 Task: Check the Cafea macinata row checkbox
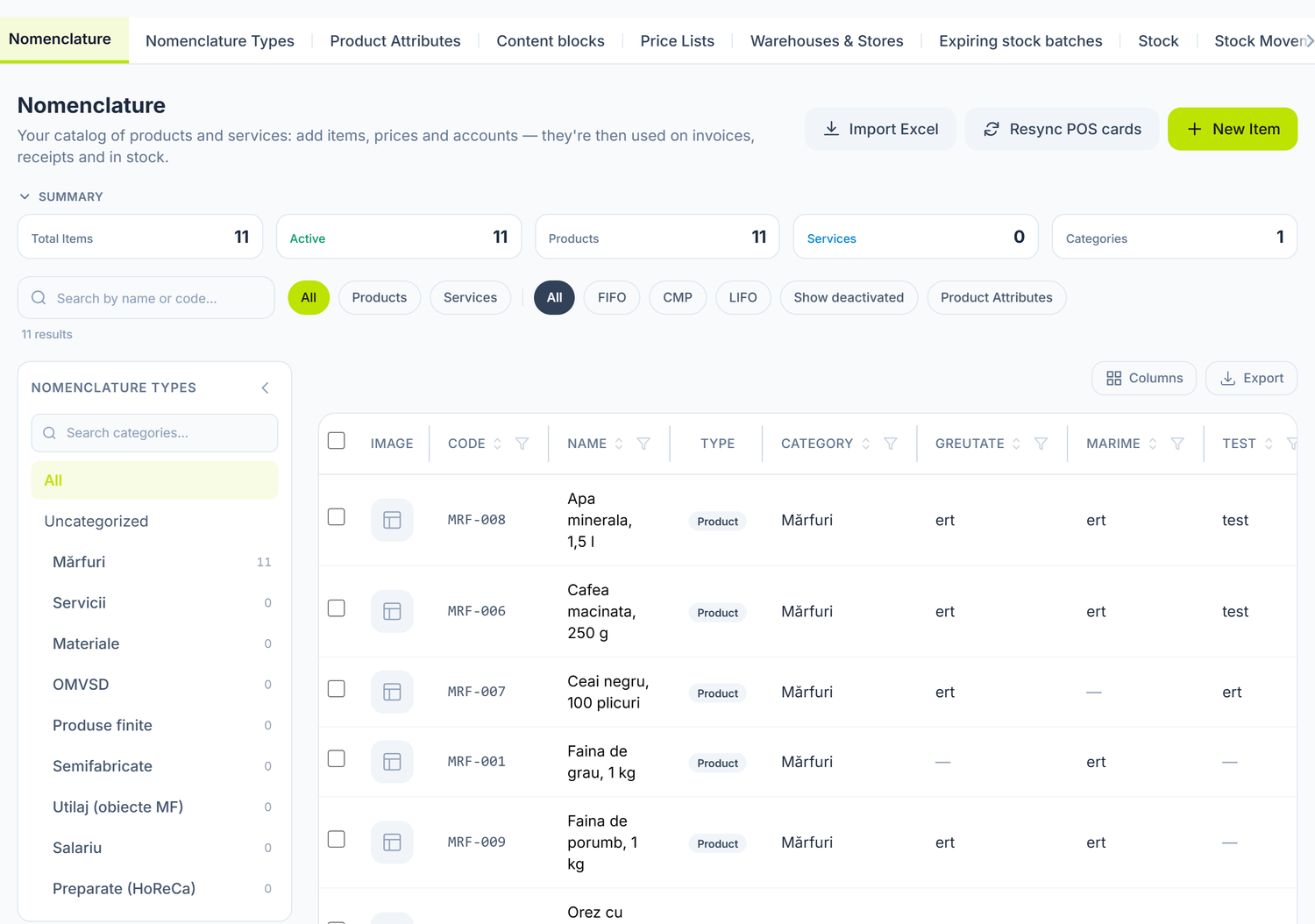coord(337,608)
